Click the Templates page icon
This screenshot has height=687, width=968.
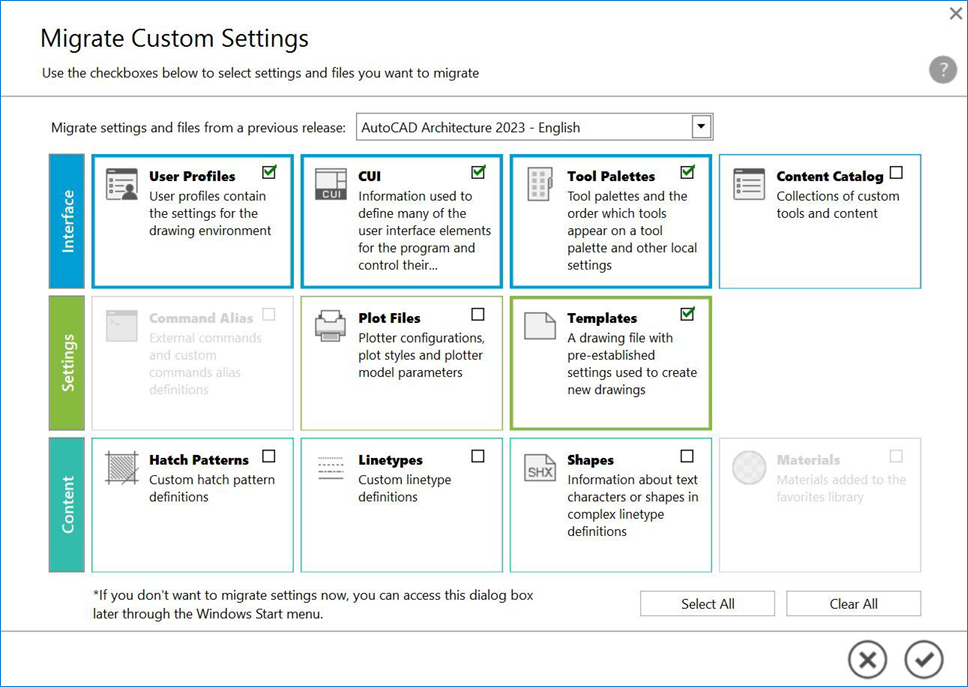pos(540,326)
